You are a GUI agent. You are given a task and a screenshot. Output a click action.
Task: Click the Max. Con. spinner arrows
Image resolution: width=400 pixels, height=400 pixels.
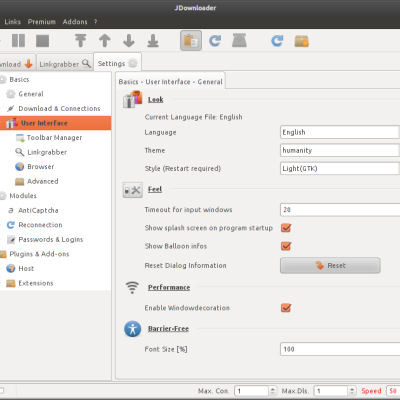(273, 391)
